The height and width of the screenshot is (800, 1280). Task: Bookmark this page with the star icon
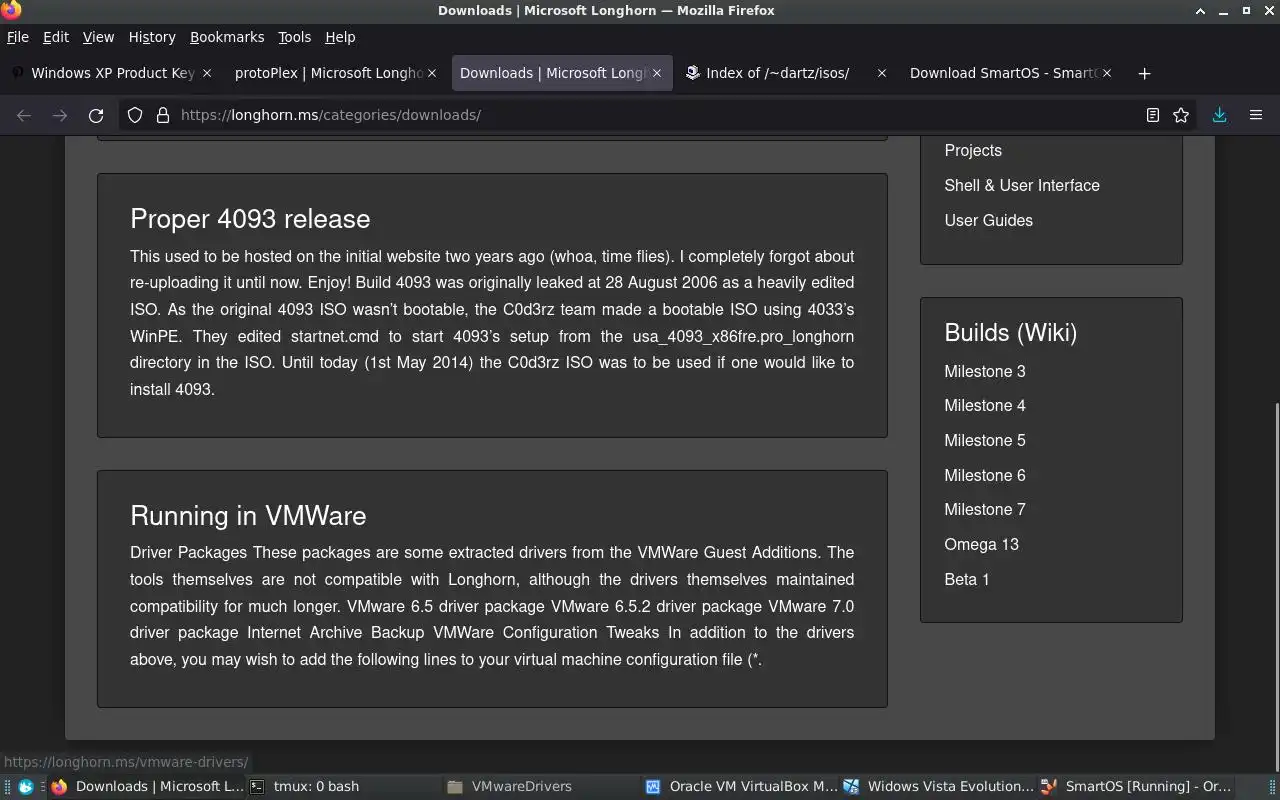click(x=1181, y=115)
